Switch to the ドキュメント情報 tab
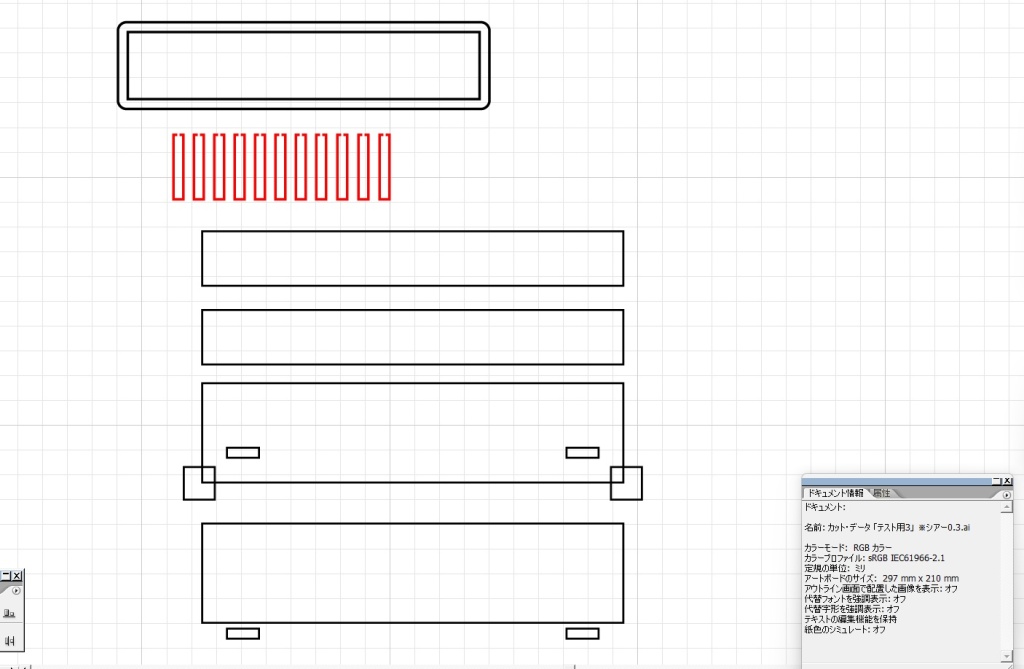This screenshot has height=669, width=1024. [x=836, y=493]
